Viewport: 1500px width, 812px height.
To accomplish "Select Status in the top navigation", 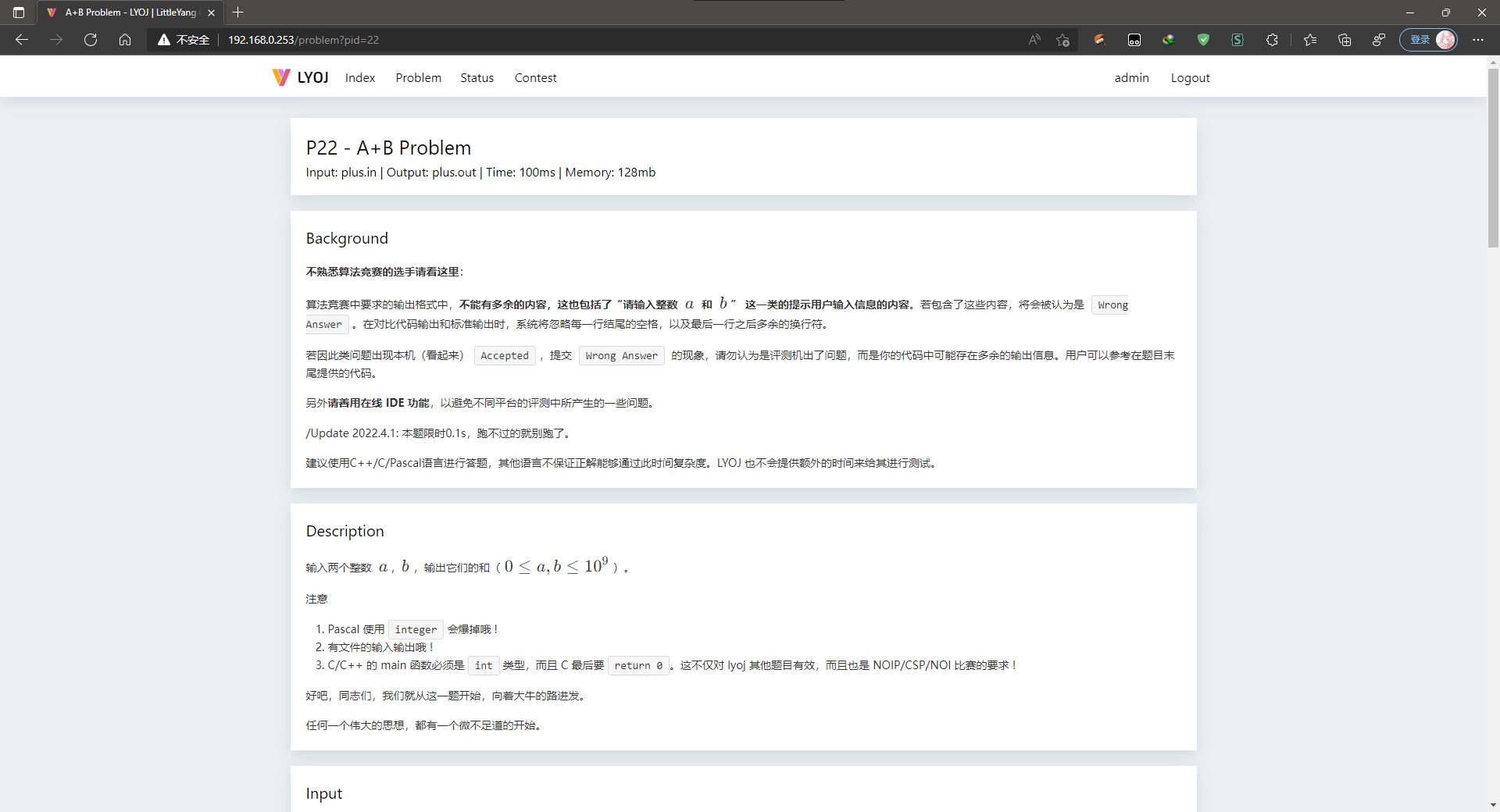I will coord(477,77).
